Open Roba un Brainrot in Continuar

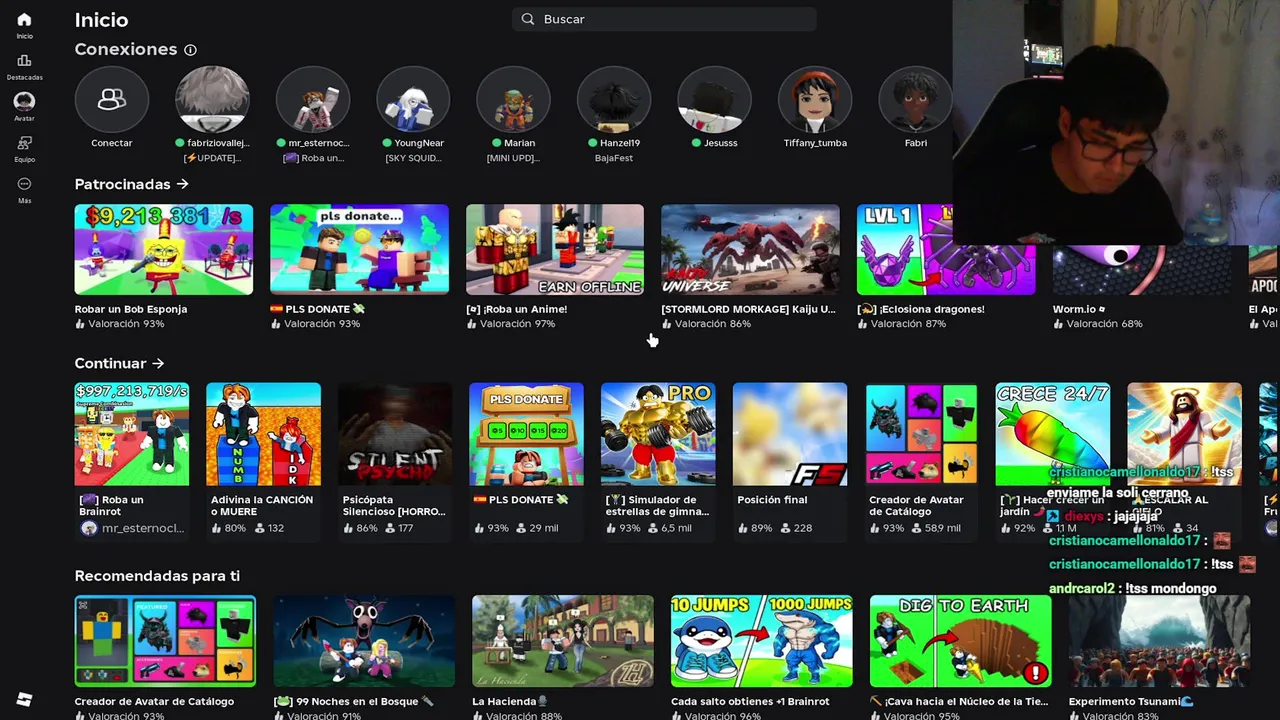pos(132,434)
